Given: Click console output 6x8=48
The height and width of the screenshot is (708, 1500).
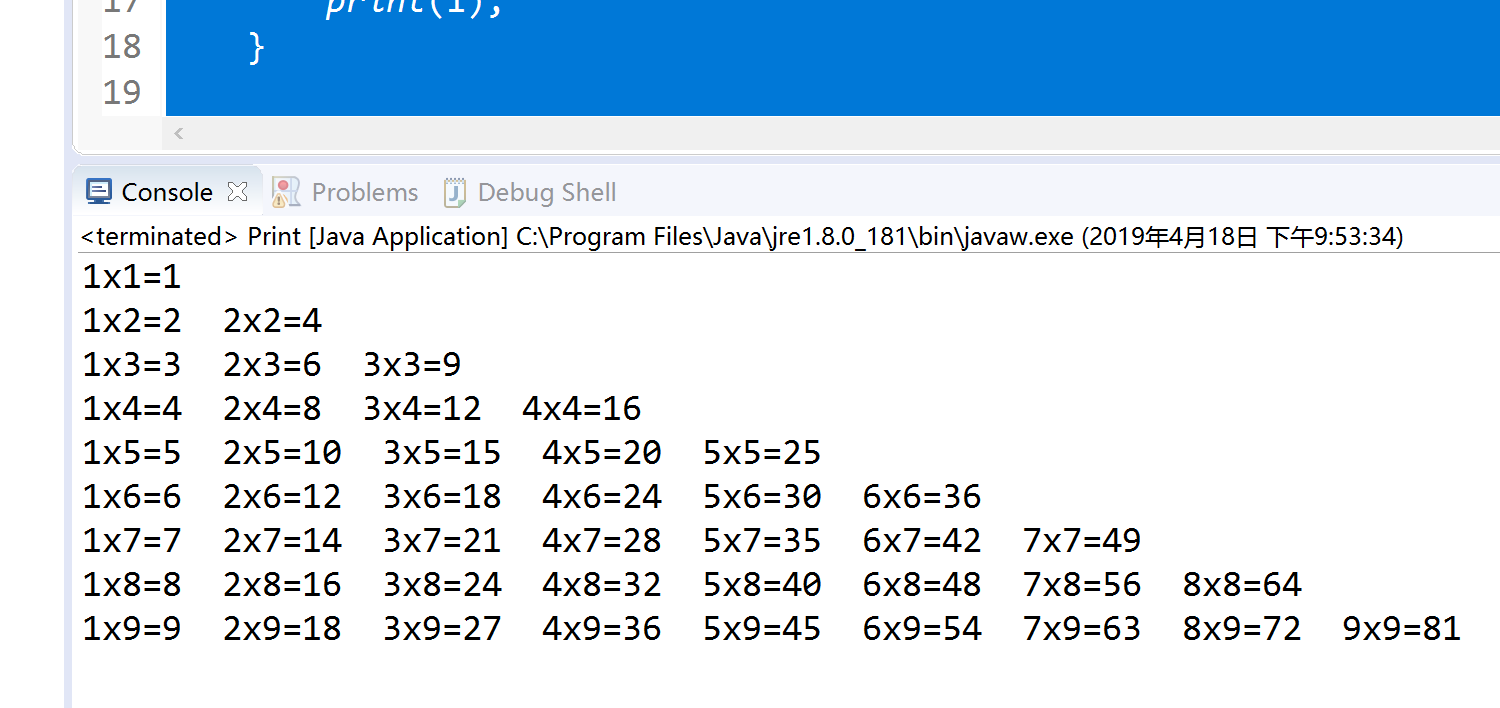Looking at the screenshot, I should point(922,585).
